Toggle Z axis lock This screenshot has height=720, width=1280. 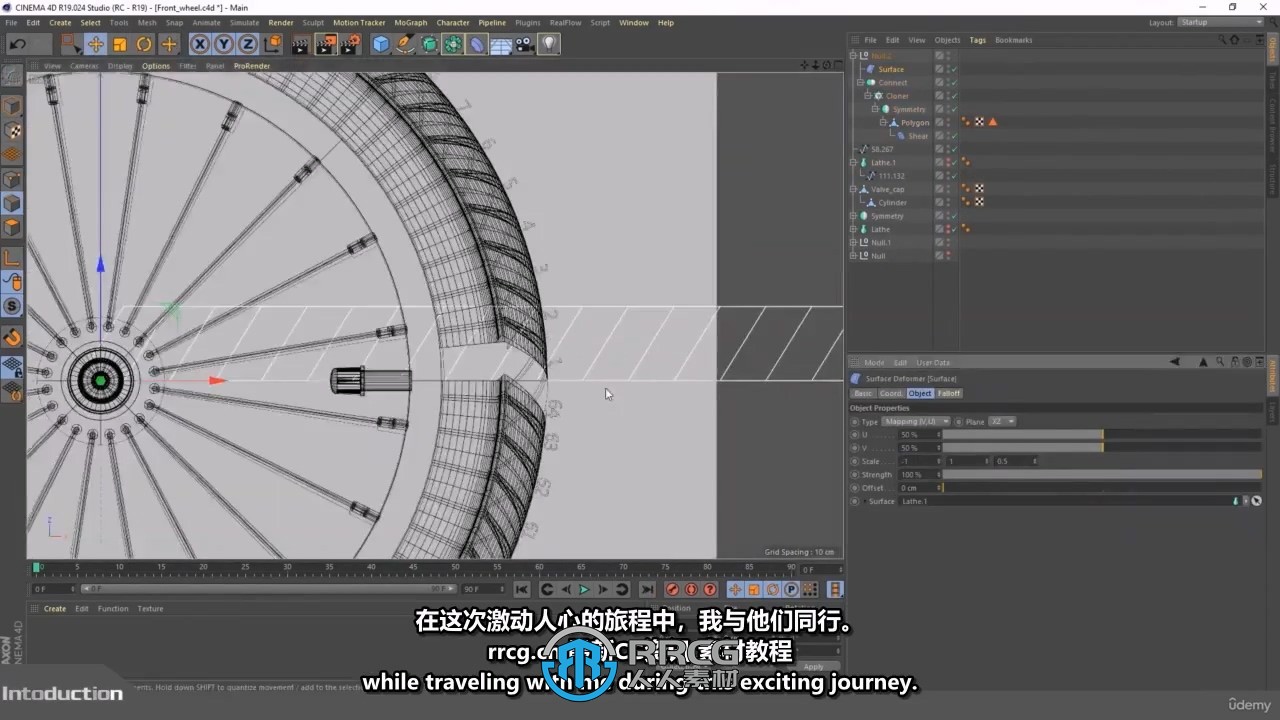(247, 44)
